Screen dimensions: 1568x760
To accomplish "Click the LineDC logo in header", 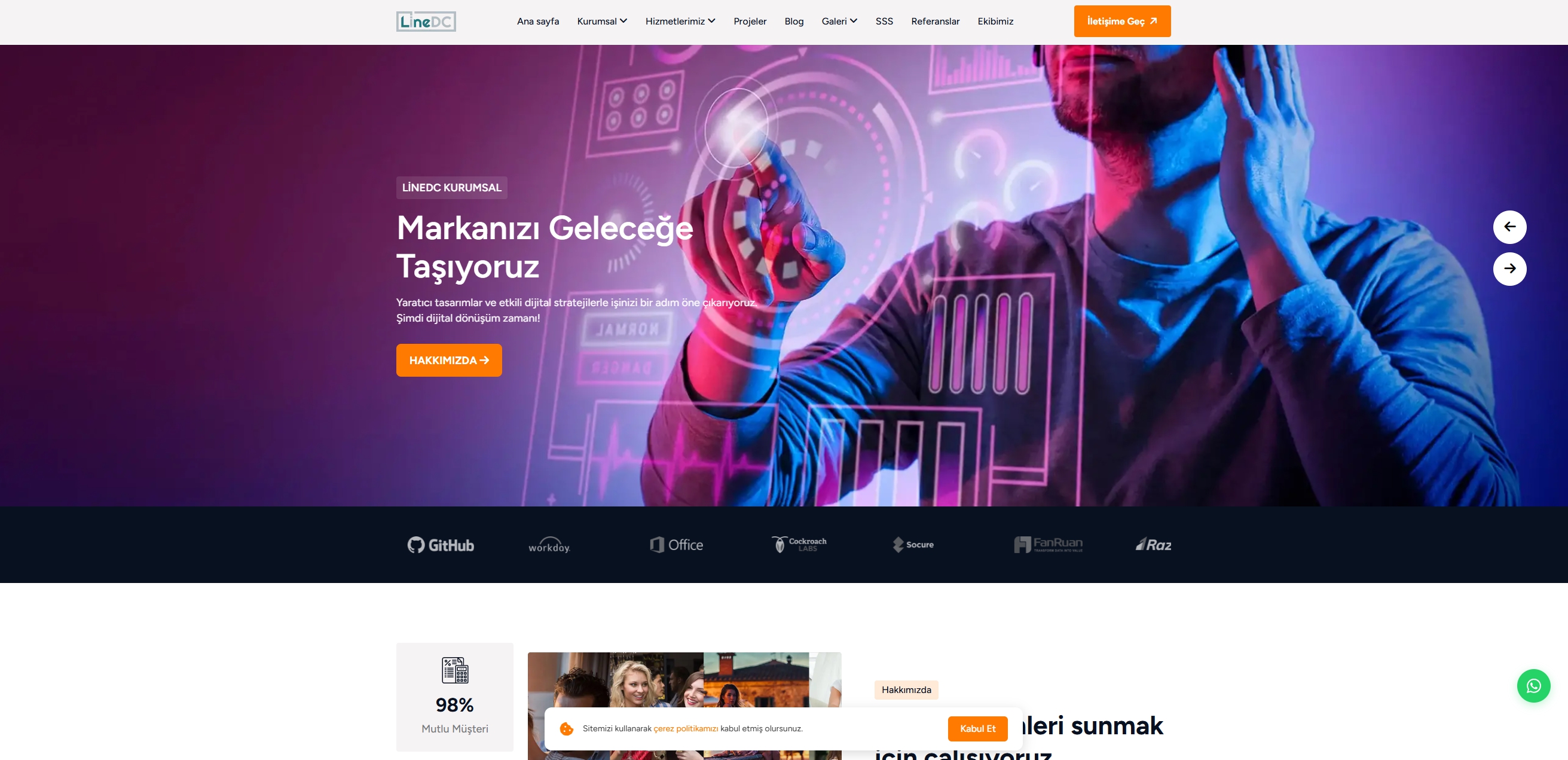I will [426, 22].
